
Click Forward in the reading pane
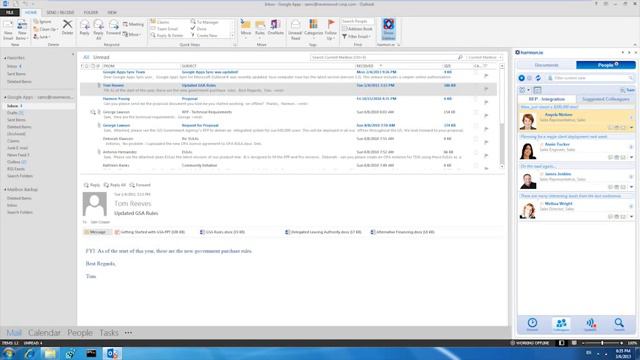[140, 185]
